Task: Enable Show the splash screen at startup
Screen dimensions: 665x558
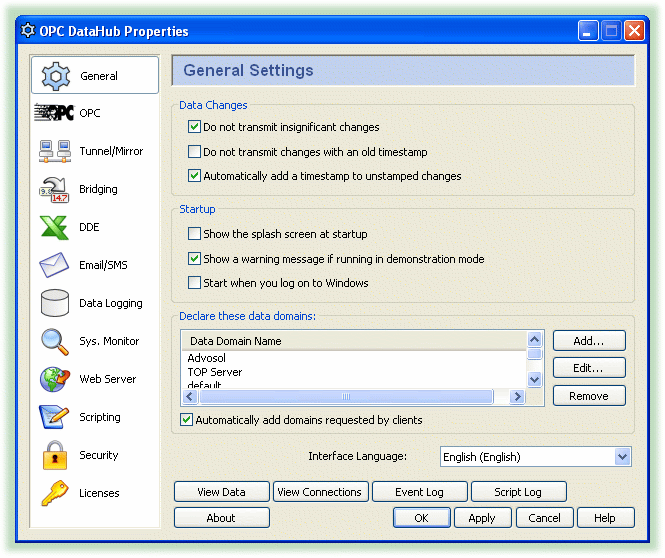Action: 194,234
